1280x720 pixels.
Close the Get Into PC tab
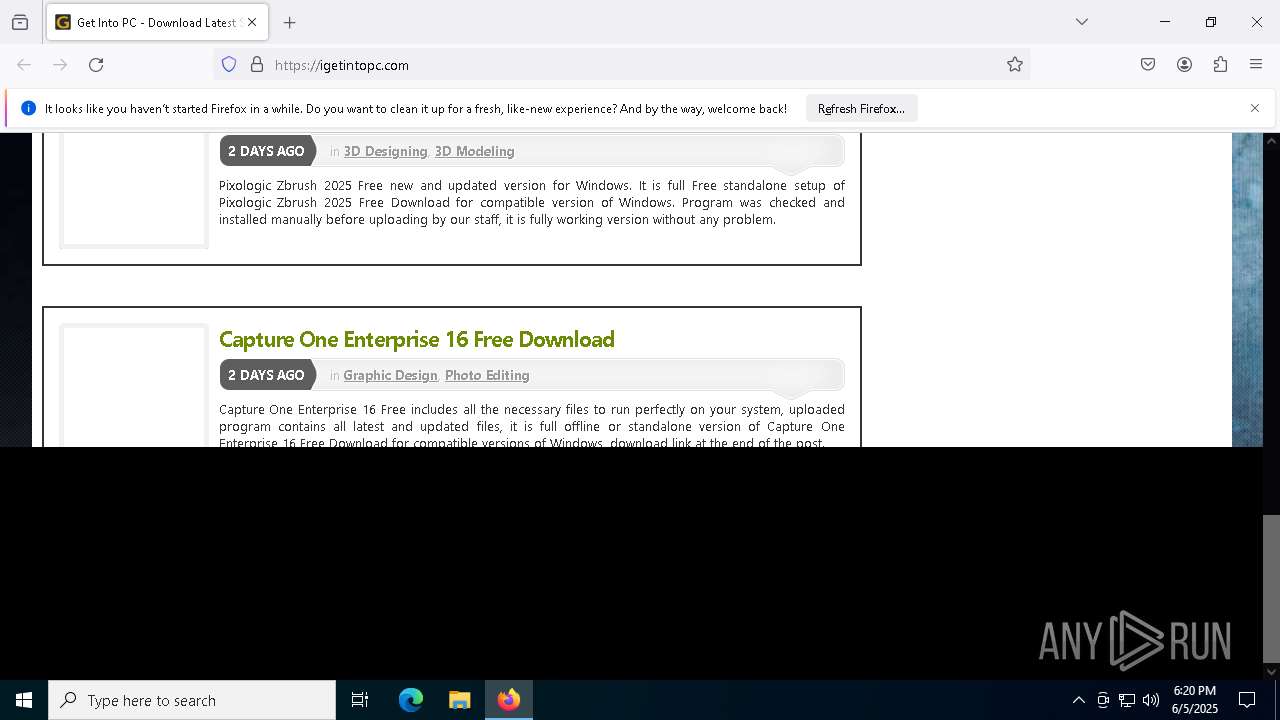pos(252,22)
